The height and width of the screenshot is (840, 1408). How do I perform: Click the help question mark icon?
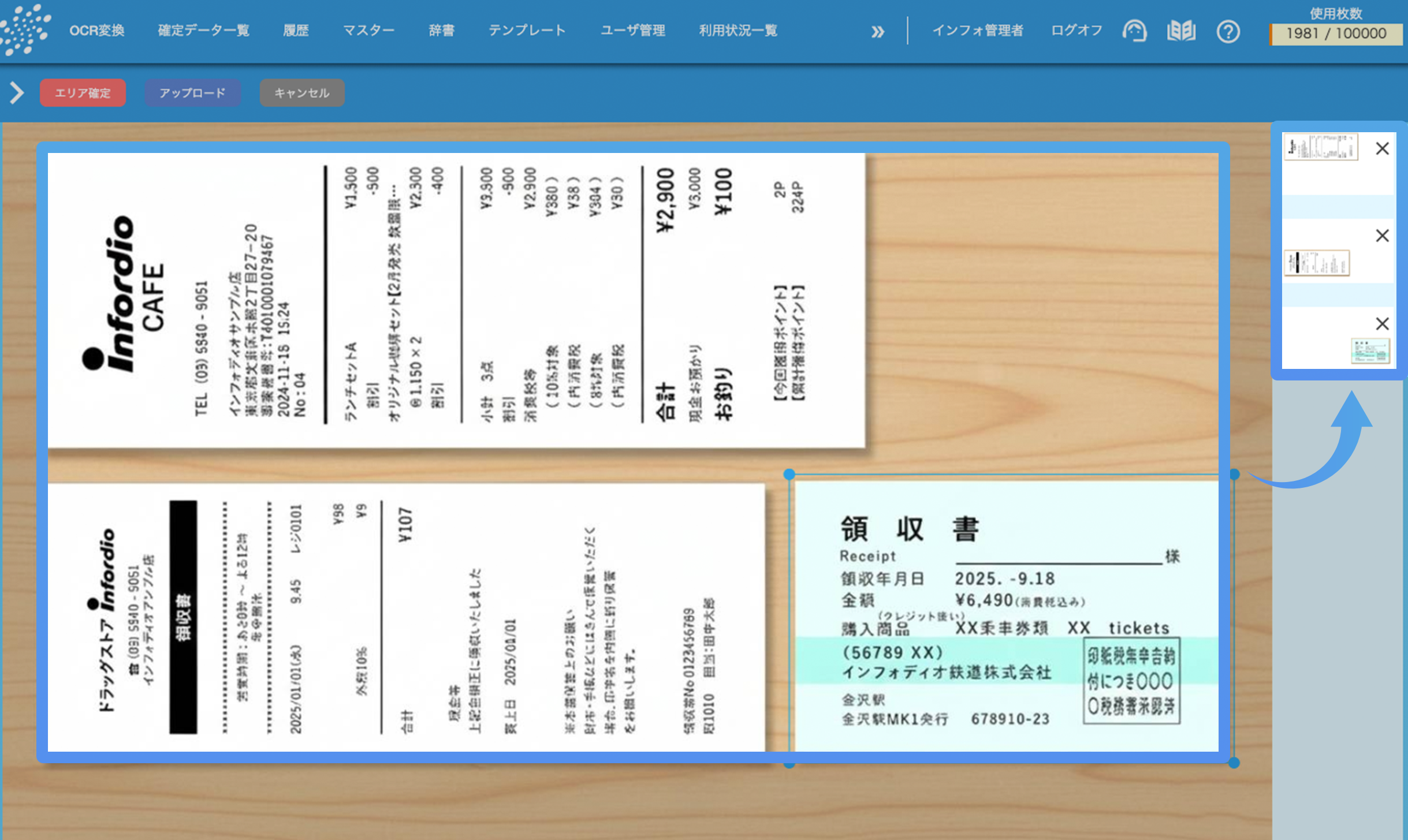click(1228, 32)
